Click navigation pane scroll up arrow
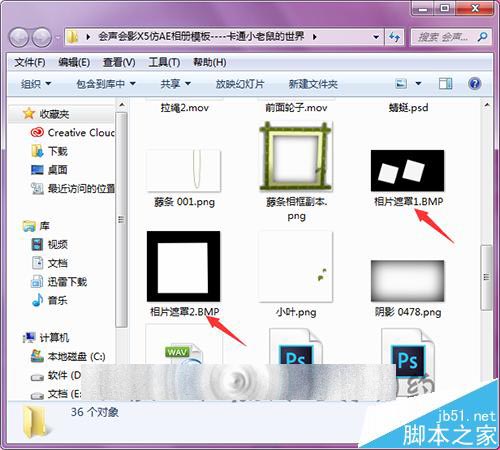500x450 pixels. click(122, 105)
